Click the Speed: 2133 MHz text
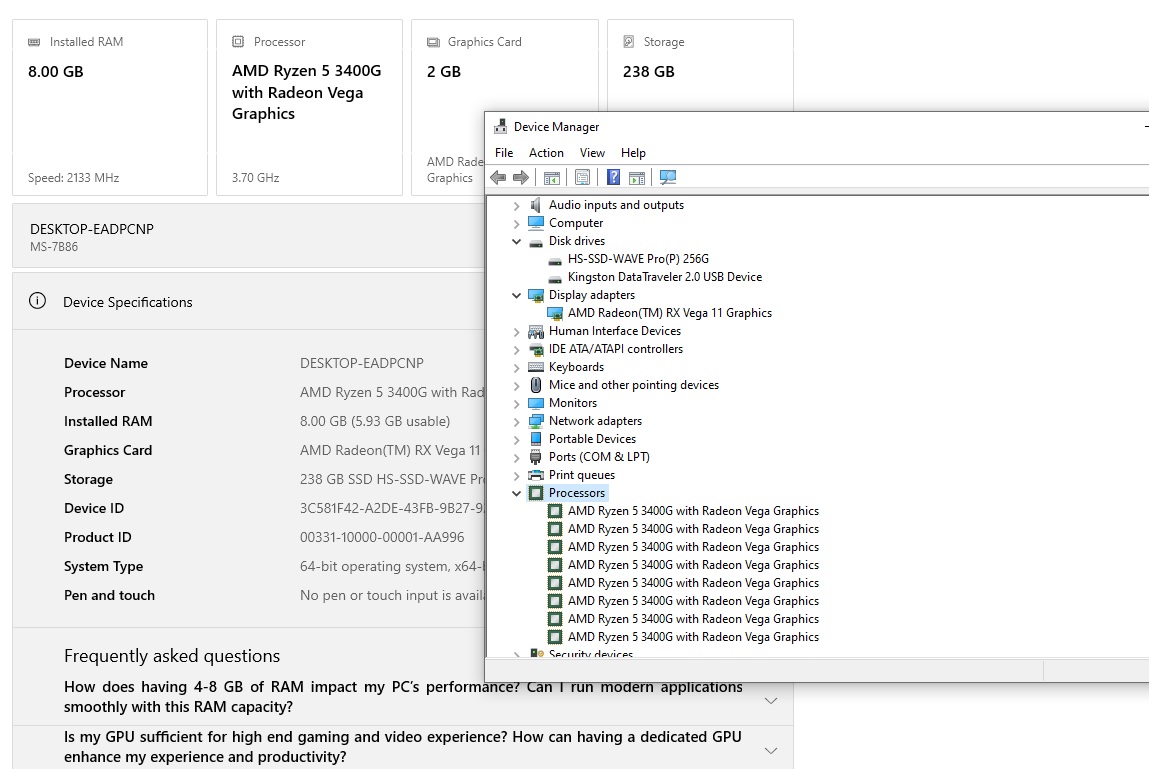This screenshot has width=1149, height=769. click(73, 177)
